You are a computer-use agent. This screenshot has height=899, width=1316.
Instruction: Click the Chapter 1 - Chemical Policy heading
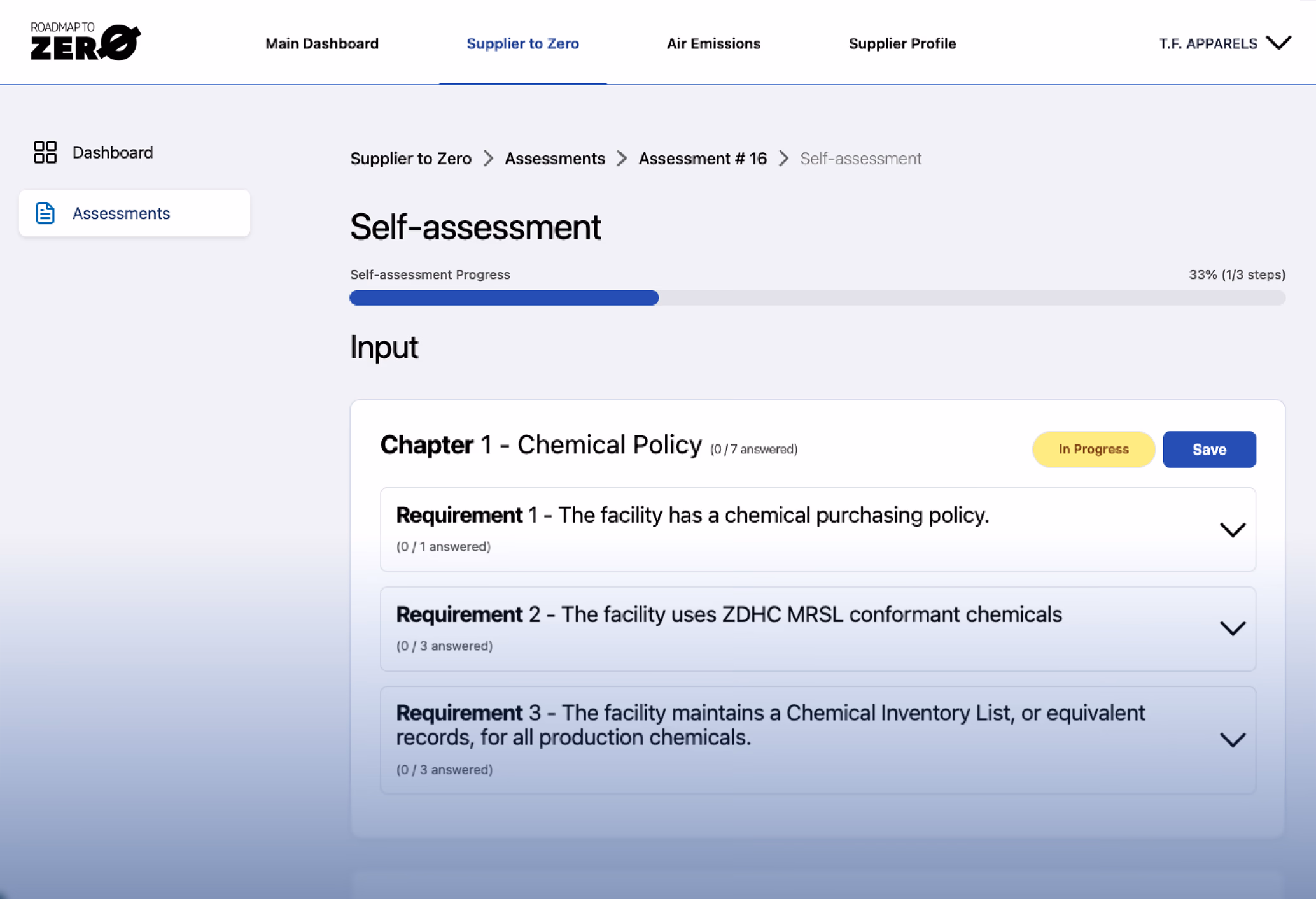click(541, 445)
